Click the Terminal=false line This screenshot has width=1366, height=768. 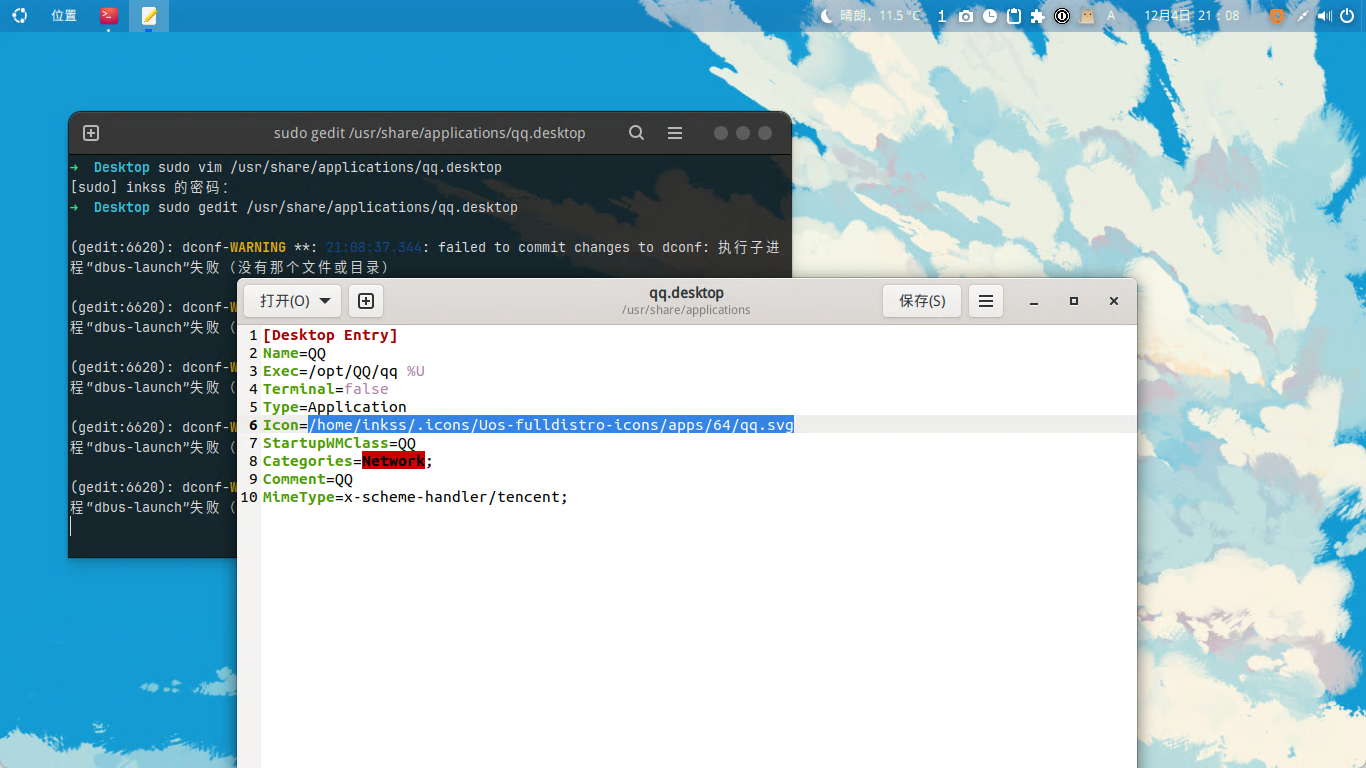click(326, 389)
